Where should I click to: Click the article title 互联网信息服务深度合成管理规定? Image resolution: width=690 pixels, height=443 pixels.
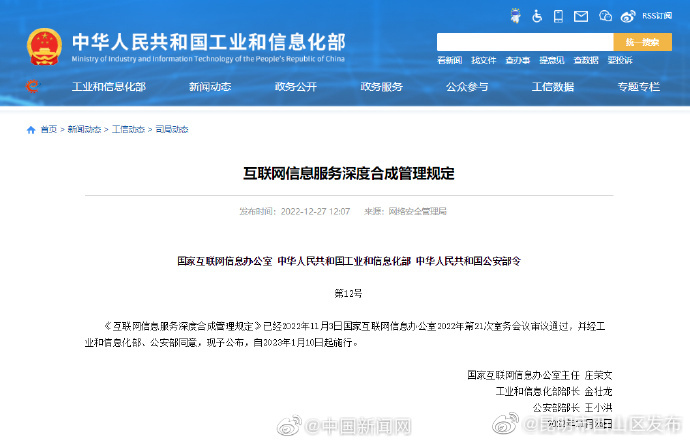[349, 173]
